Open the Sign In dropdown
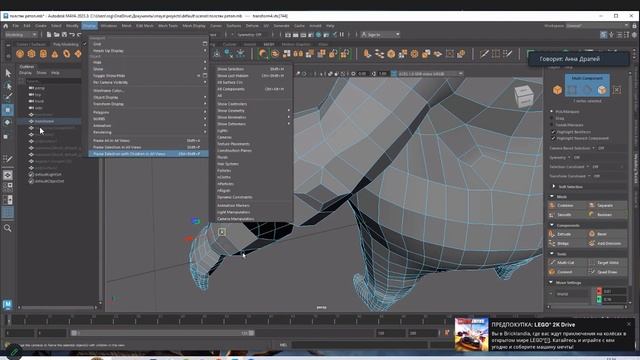This screenshot has width=640, height=360. 380,35
